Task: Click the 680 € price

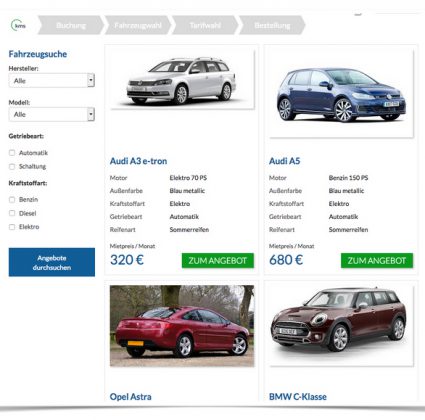Action: coord(286,260)
